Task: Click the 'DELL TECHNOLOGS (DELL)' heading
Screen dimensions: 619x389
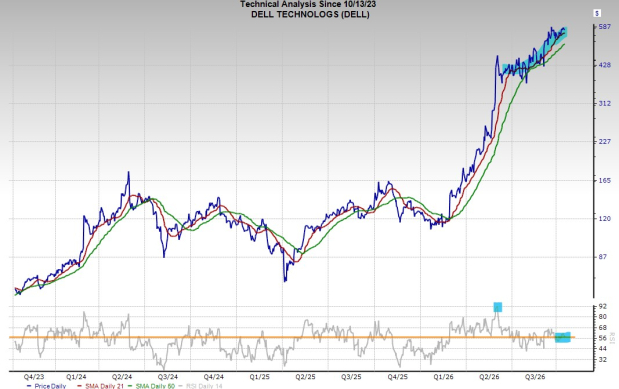Action: pos(310,15)
